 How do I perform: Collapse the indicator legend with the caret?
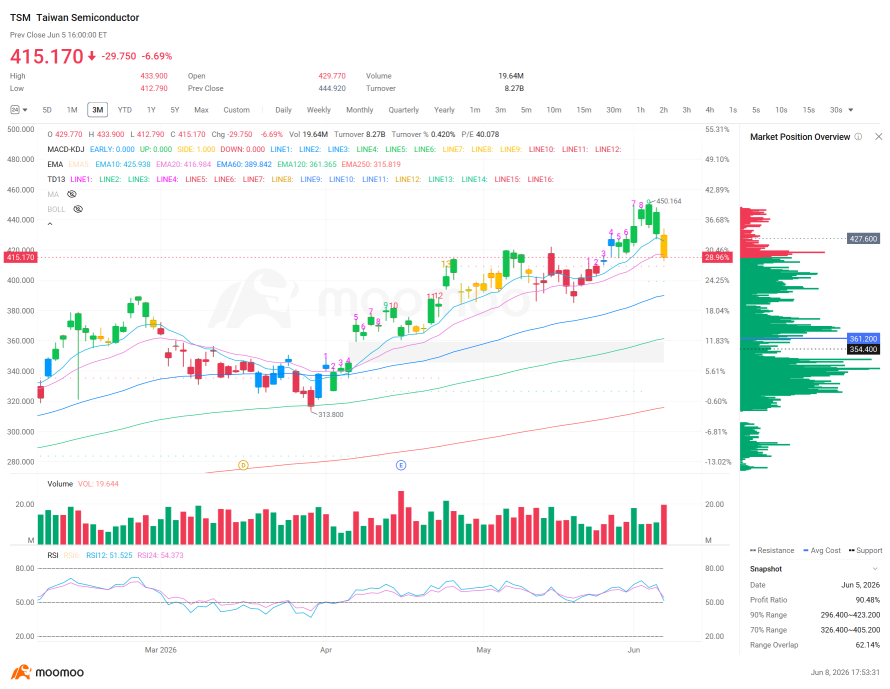[50, 224]
